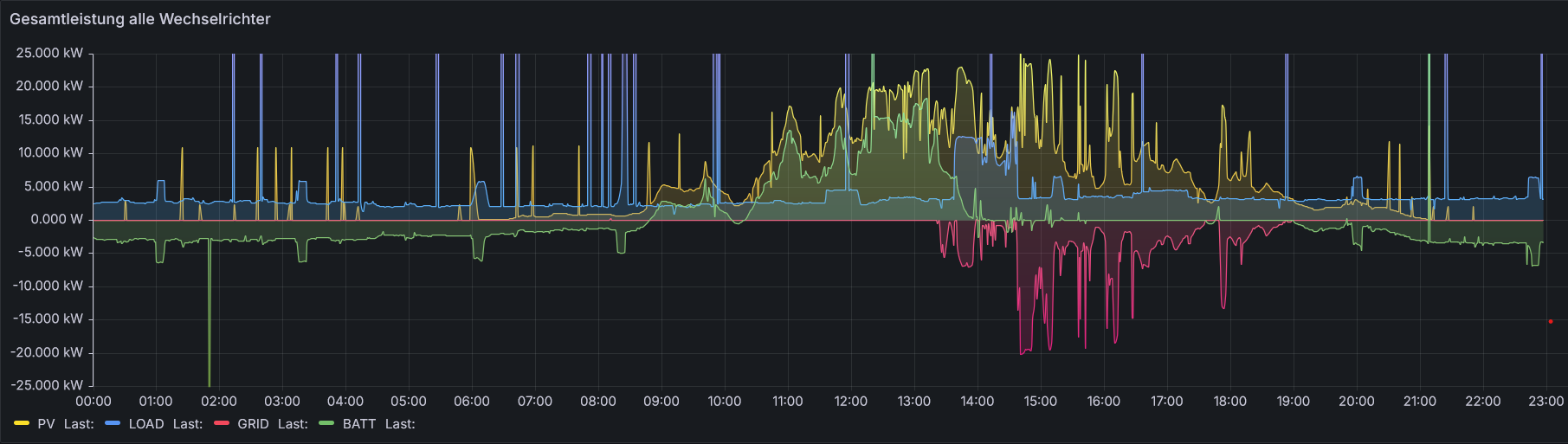Click the green BATT legend color swatch
The width and height of the screenshot is (1568, 444).
(x=326, y=424)
